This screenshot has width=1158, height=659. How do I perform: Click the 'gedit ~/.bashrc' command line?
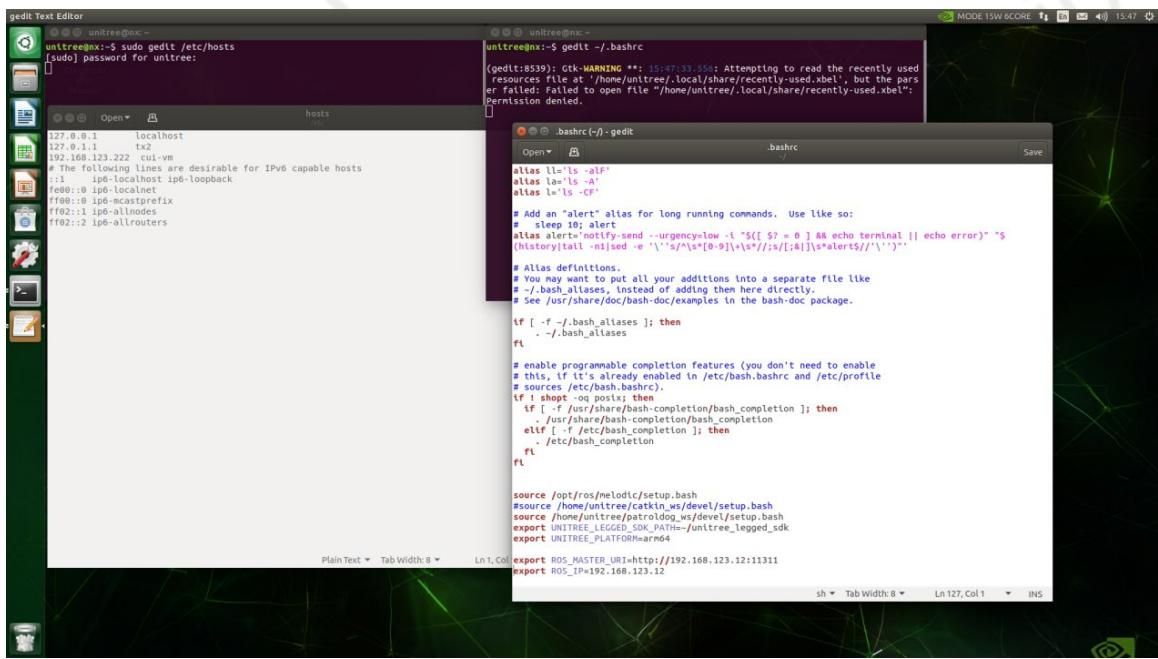[x=564, y=47]
